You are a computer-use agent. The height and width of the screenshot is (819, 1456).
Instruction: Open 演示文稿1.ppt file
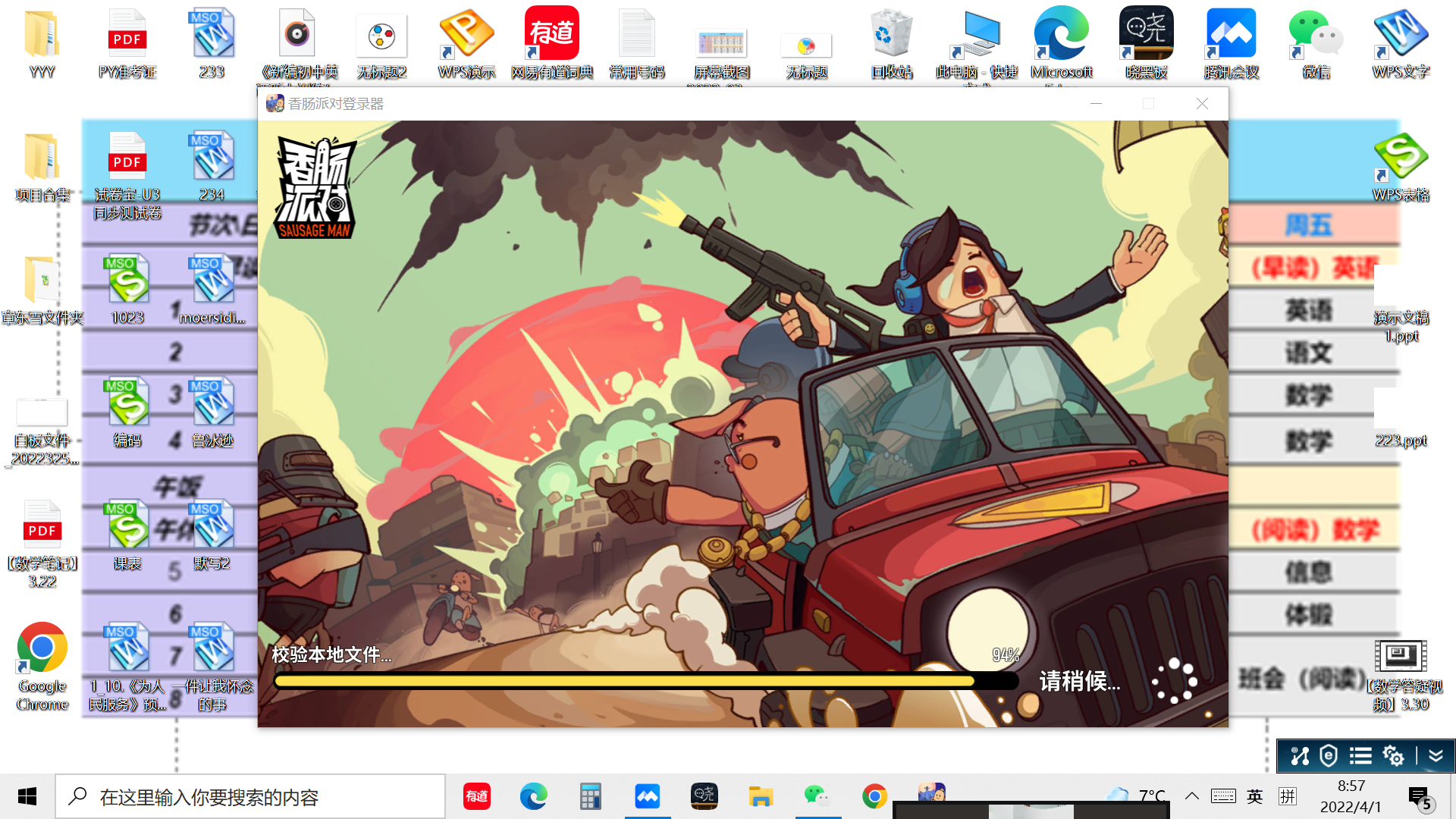[x=1401, y=303]
